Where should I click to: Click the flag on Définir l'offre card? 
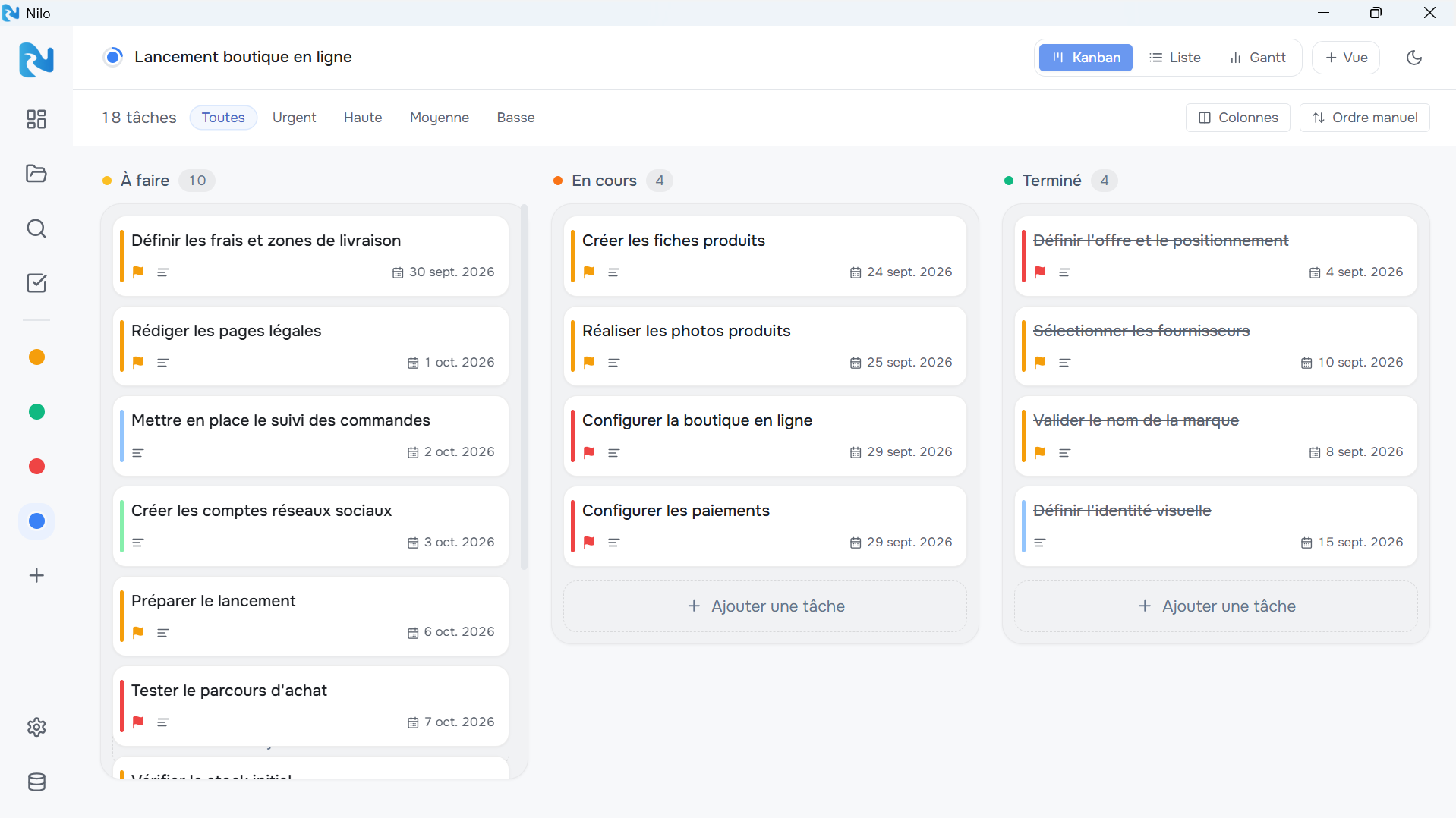pyautogui.click(x=1040, y=272)
